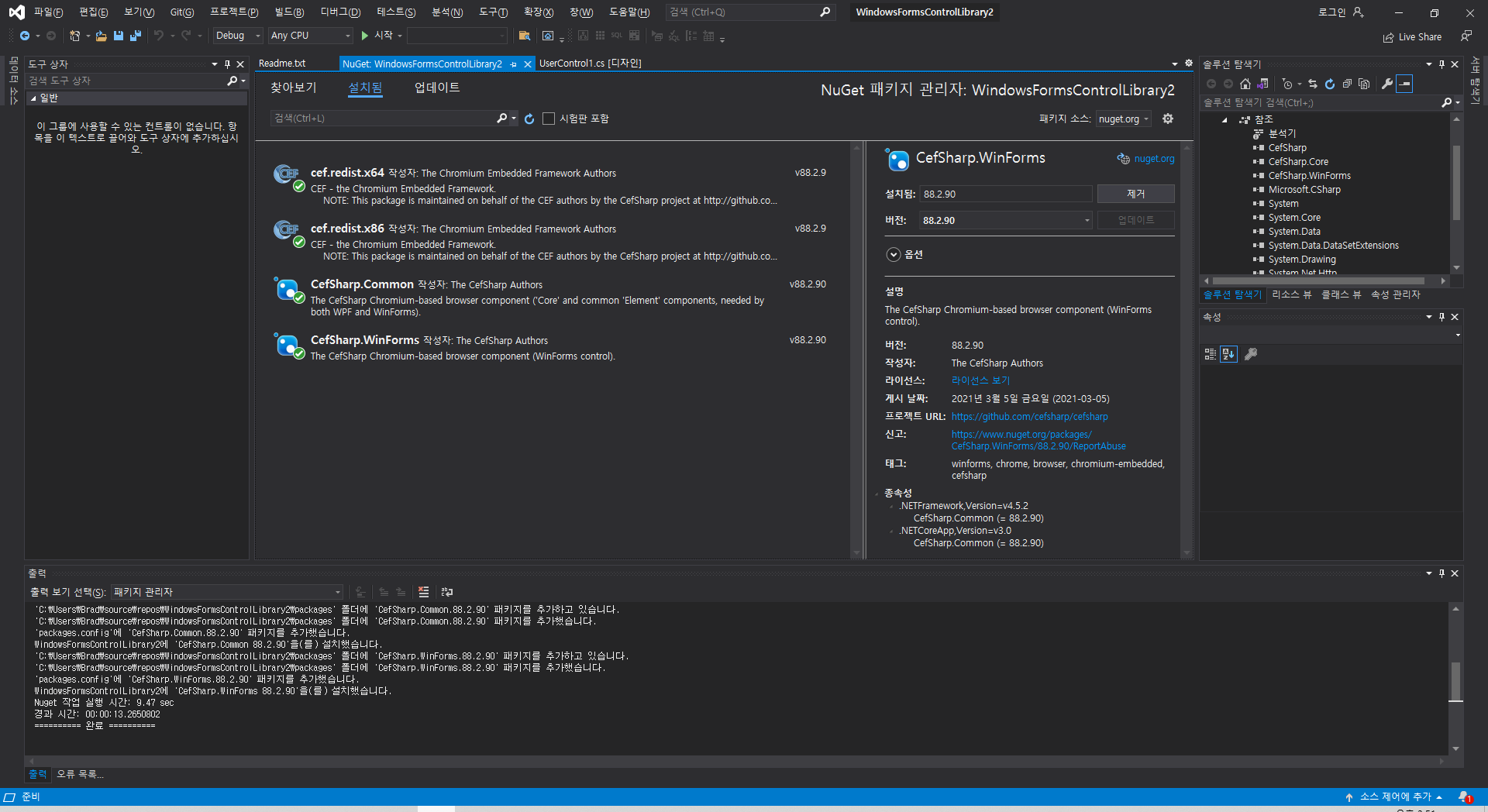Toggle the pin on the Properties panel

click(1441, 317)
